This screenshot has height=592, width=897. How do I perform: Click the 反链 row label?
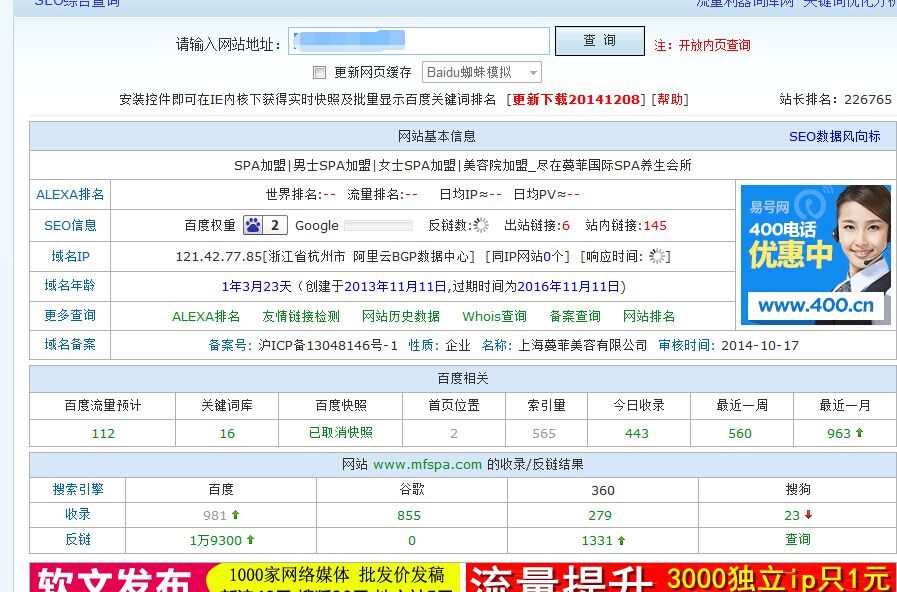pos(78,539)
